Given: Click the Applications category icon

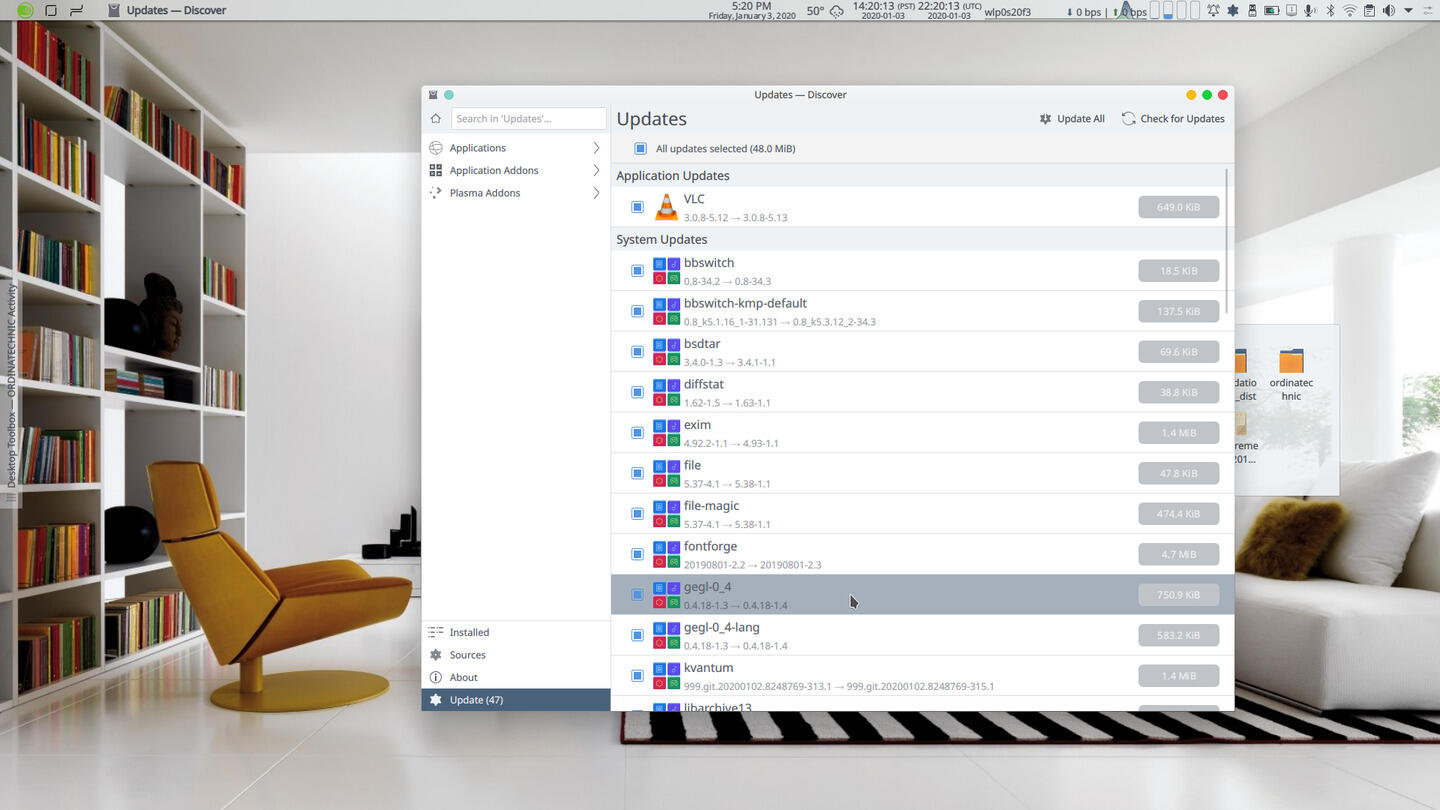Looking at the screenshot, I should pyautogui.click(x=435, y=148).
